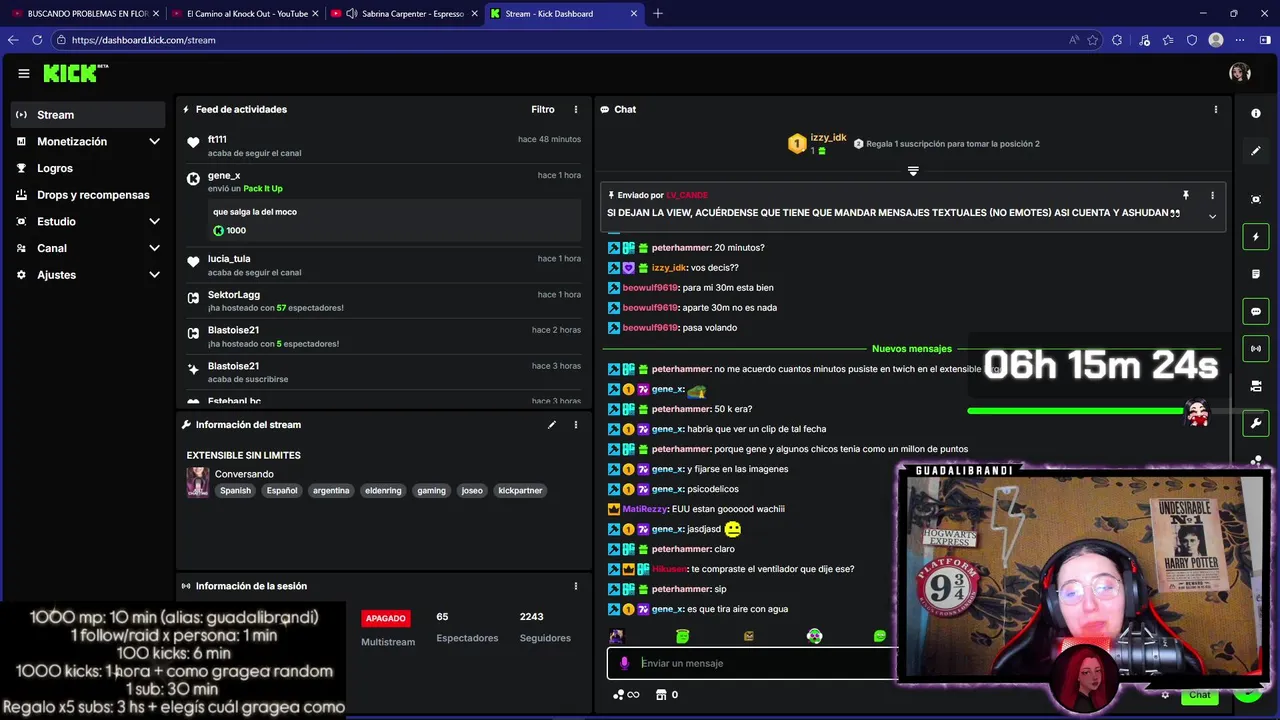Collapse the gift leaderboard arrow
Screen dimensions: 1280x720
coord(913,171)
